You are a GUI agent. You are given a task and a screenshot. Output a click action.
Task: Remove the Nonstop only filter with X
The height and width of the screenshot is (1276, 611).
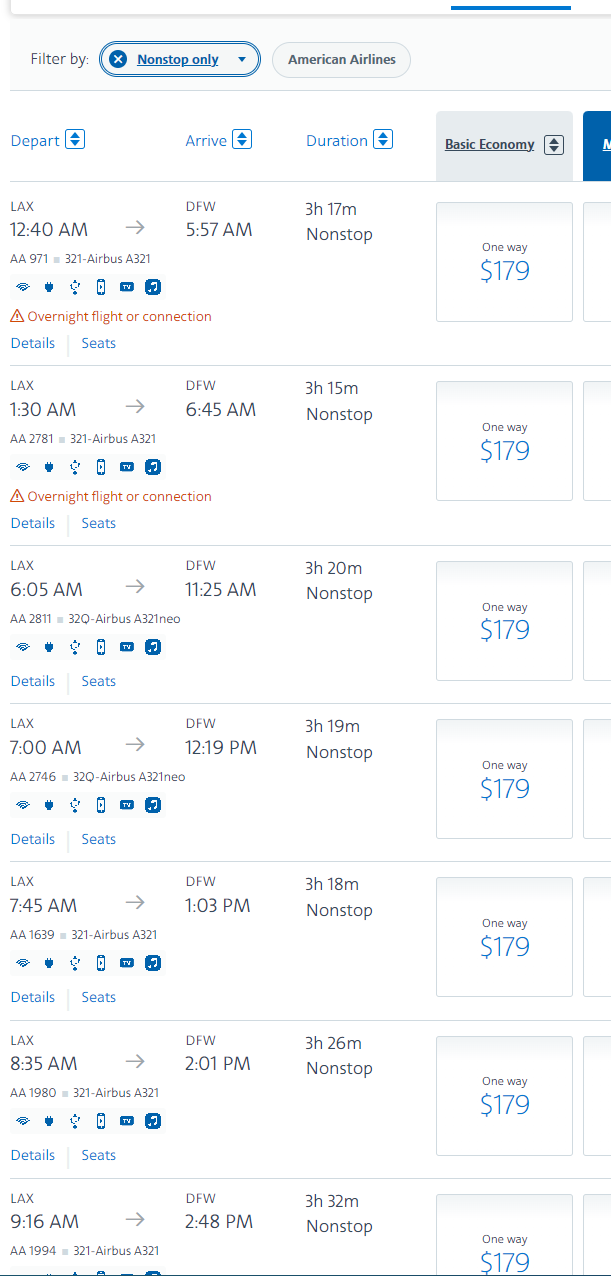tap(118, 60)
